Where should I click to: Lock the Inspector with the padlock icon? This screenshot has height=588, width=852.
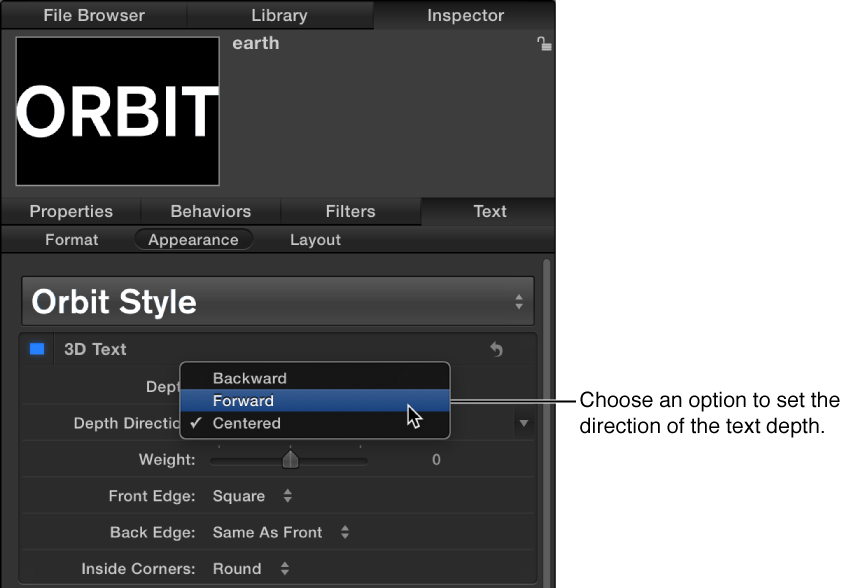point(543,44)
